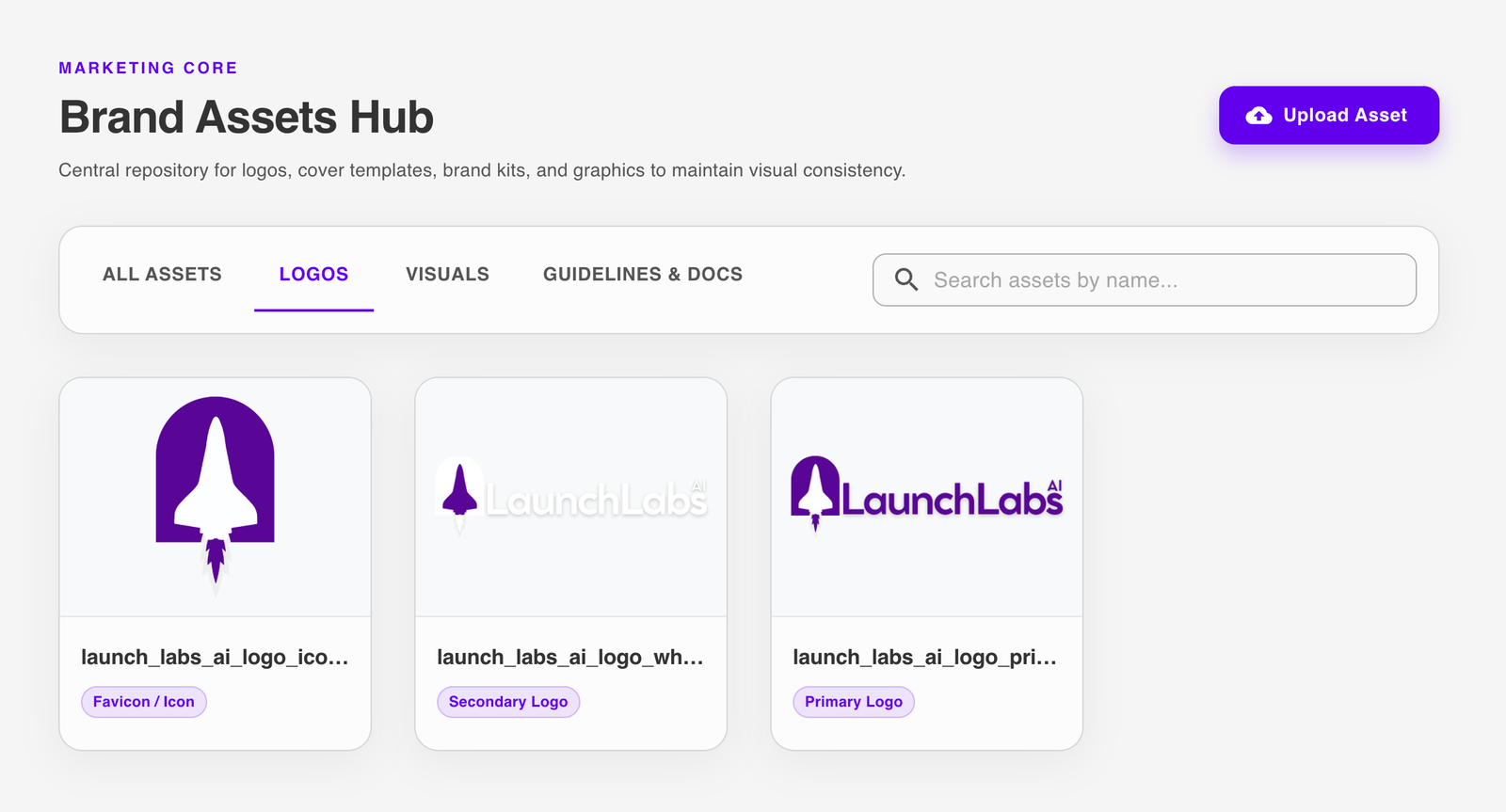The width and height of the screenshot is (1506, 812).
Task: Click the Primary Logo tag
Action: pos(854,702)
